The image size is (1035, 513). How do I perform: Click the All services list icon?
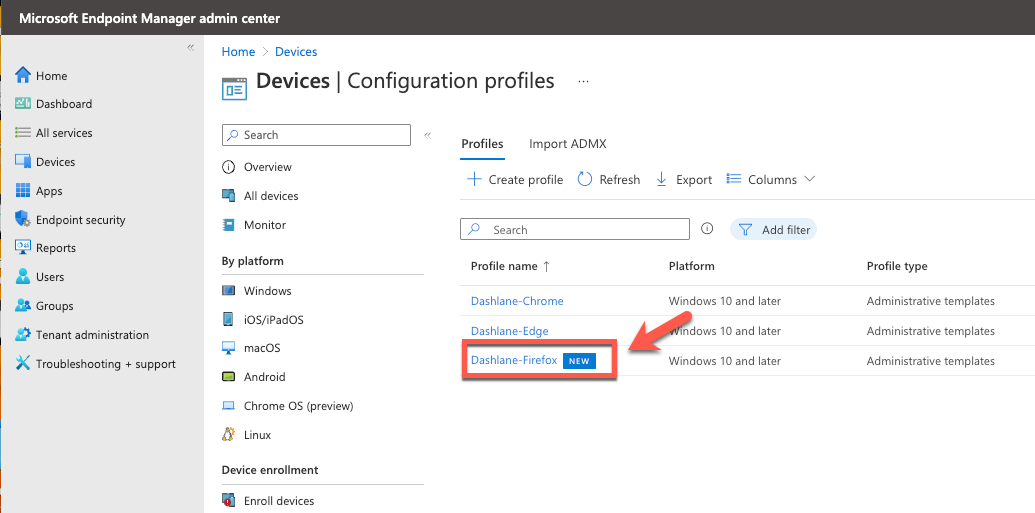tap(23, 132)
